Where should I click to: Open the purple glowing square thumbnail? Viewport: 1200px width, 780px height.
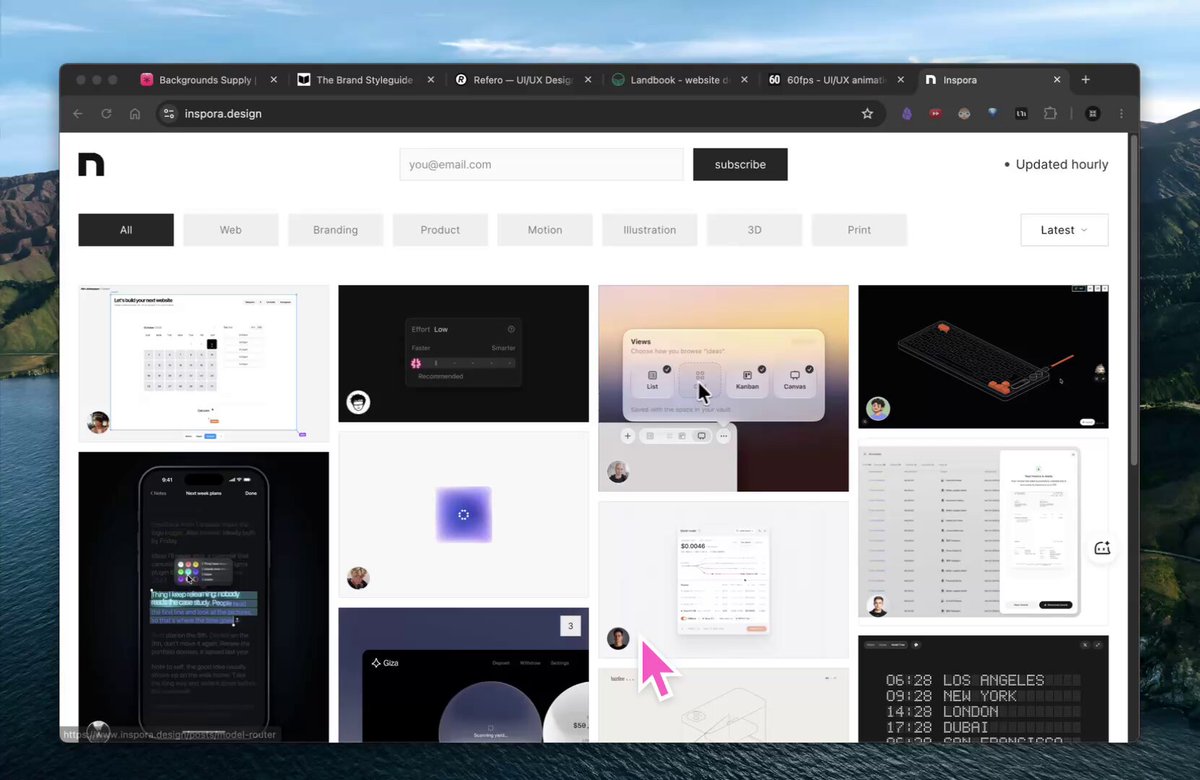tap(463, 515)
